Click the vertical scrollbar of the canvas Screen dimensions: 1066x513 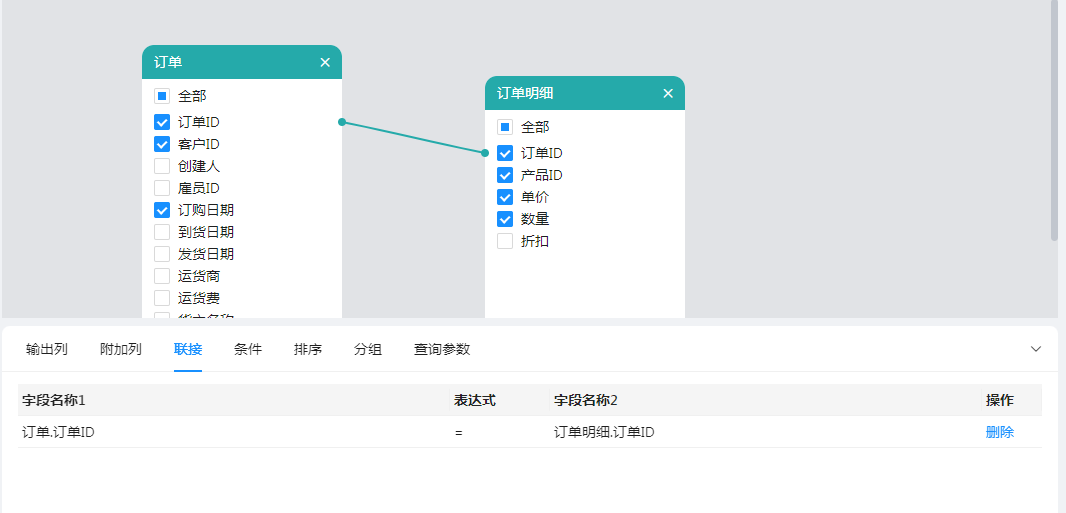pyautogui.click(x=1054, y=120)
